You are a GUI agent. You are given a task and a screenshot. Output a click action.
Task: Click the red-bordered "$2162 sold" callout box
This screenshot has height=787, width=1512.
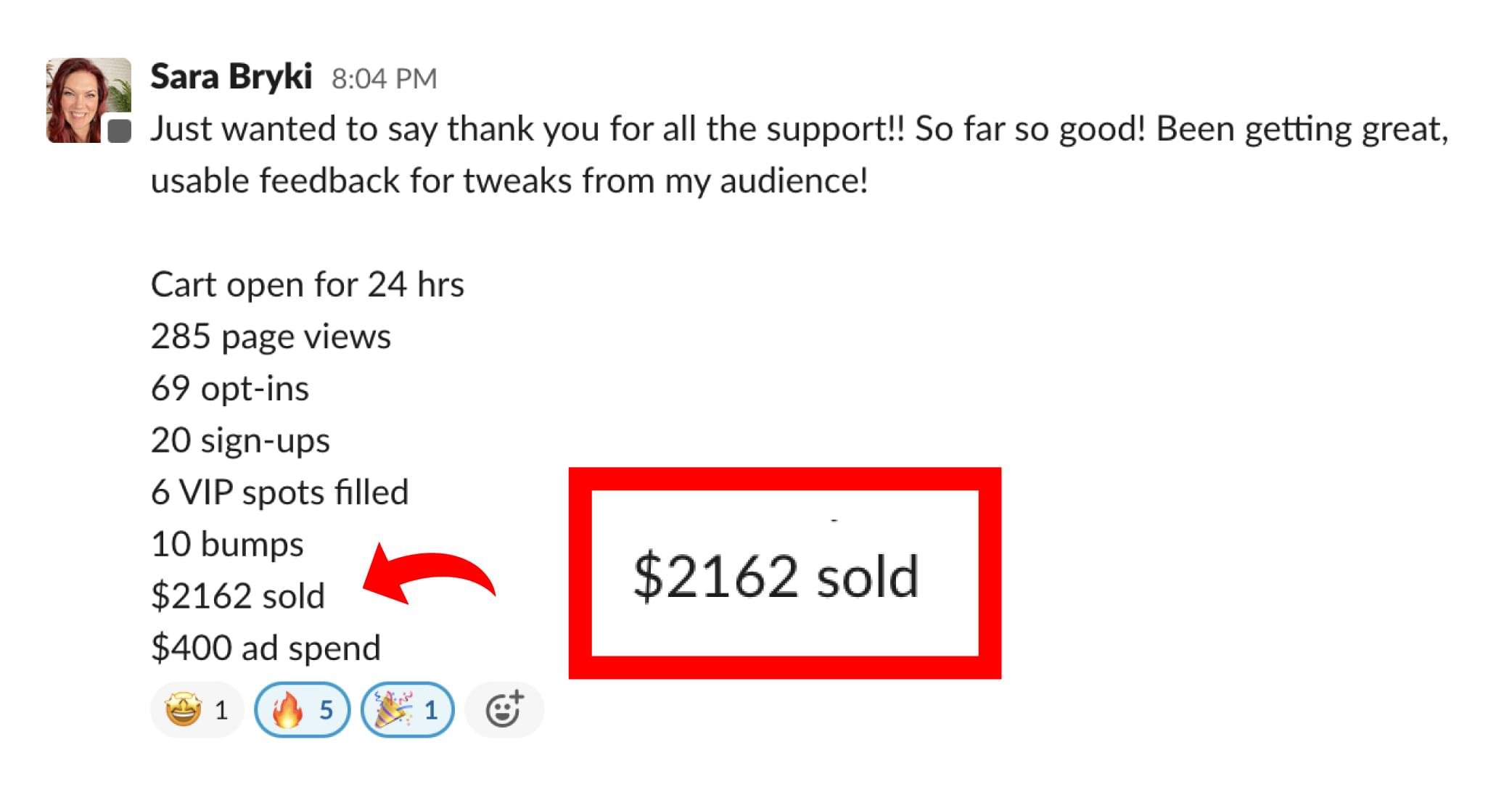point(784,574)
